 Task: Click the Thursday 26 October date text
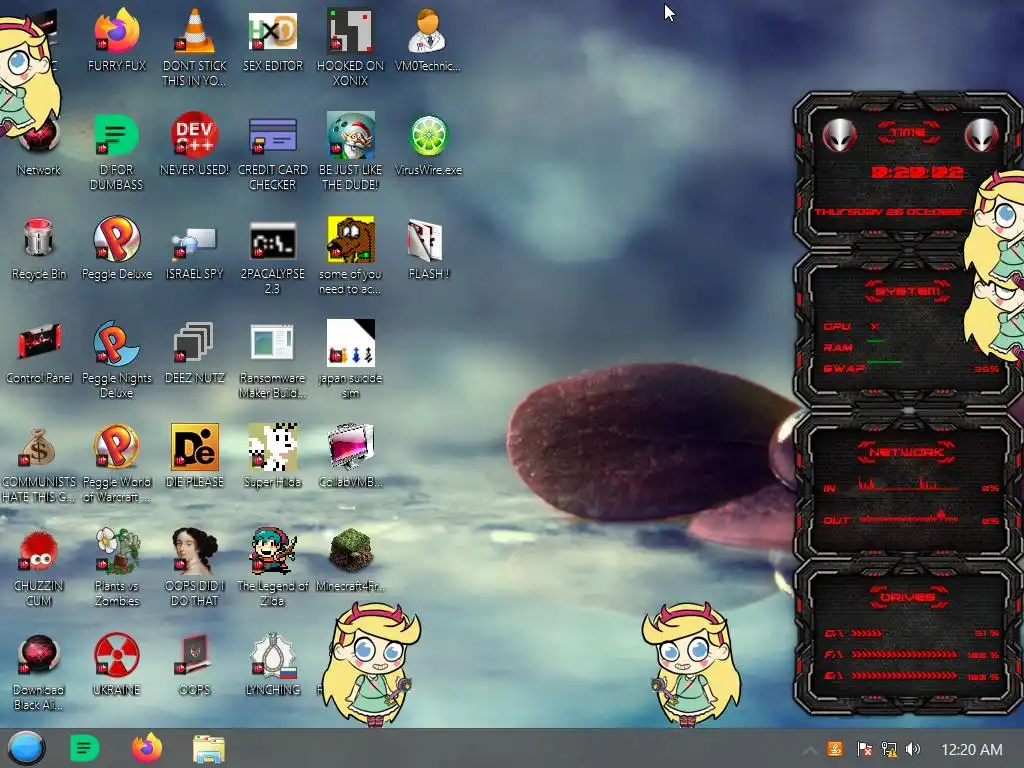point(891,212)
